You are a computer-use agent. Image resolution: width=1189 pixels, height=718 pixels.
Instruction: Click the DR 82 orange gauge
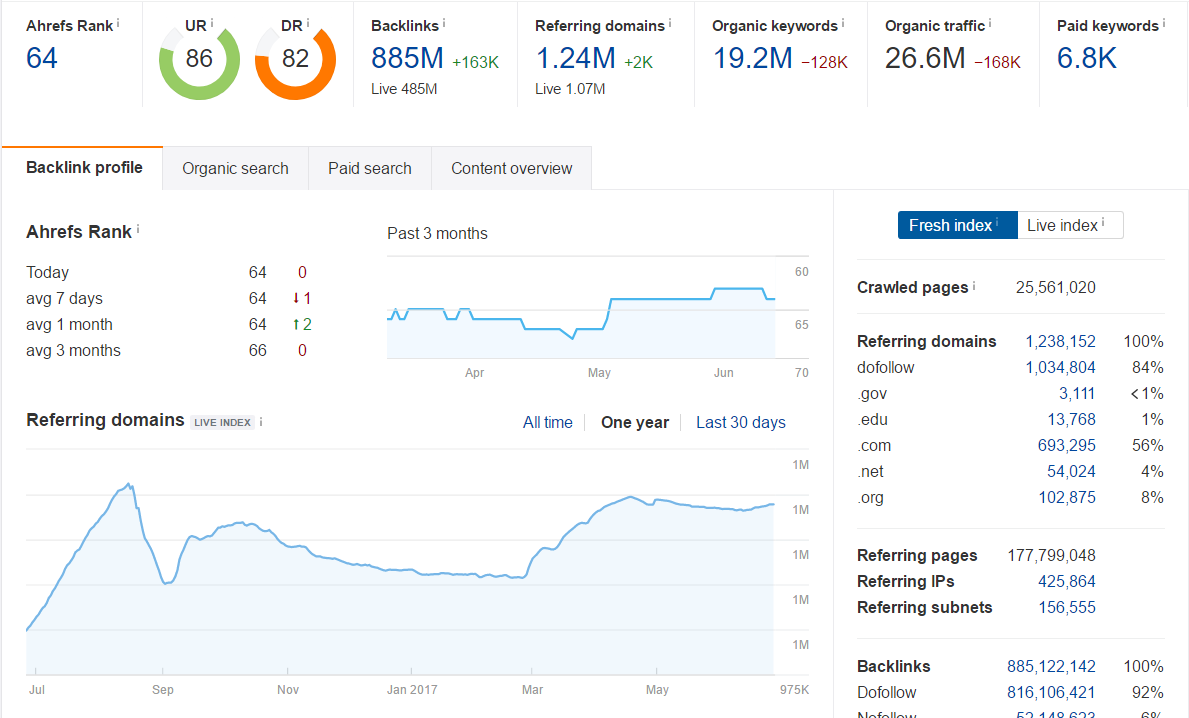pos(295,59)
